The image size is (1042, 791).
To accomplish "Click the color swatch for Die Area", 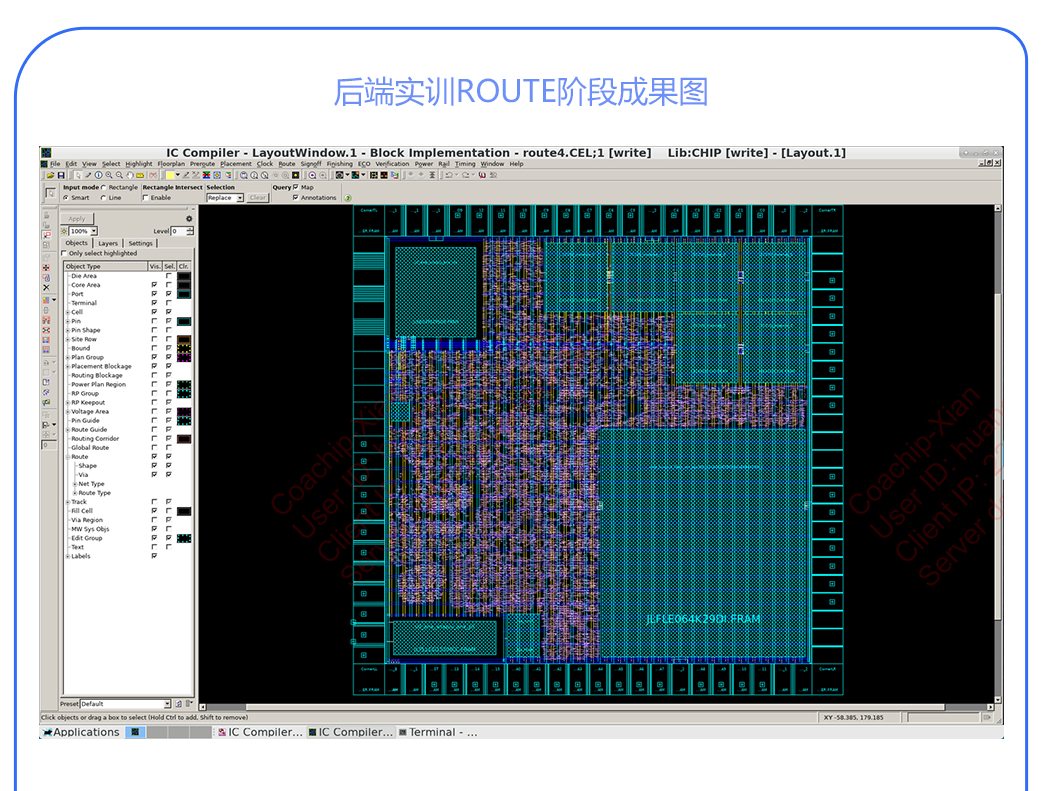I will (x=184, y=276).
